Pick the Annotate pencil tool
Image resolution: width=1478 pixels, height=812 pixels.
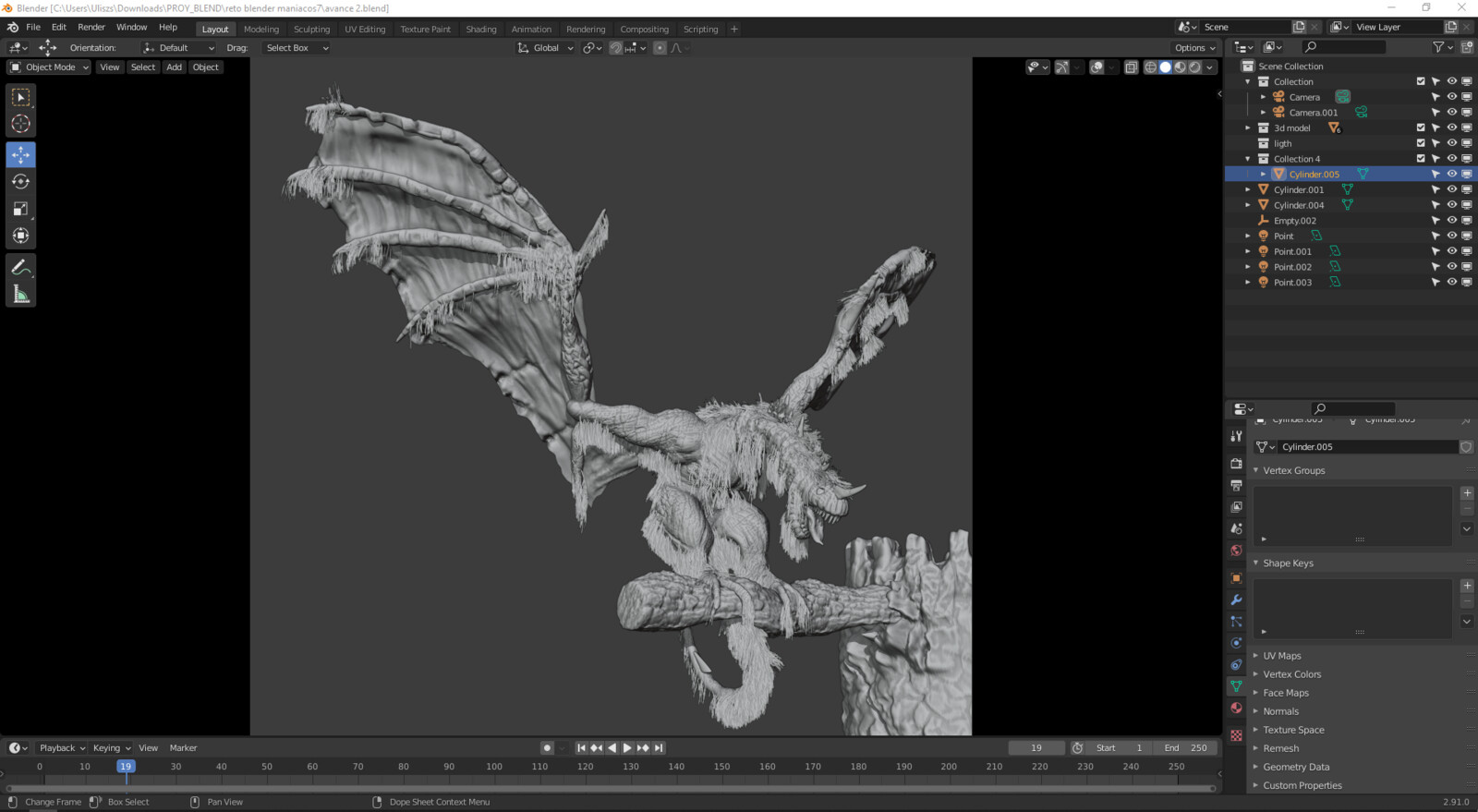20,267
